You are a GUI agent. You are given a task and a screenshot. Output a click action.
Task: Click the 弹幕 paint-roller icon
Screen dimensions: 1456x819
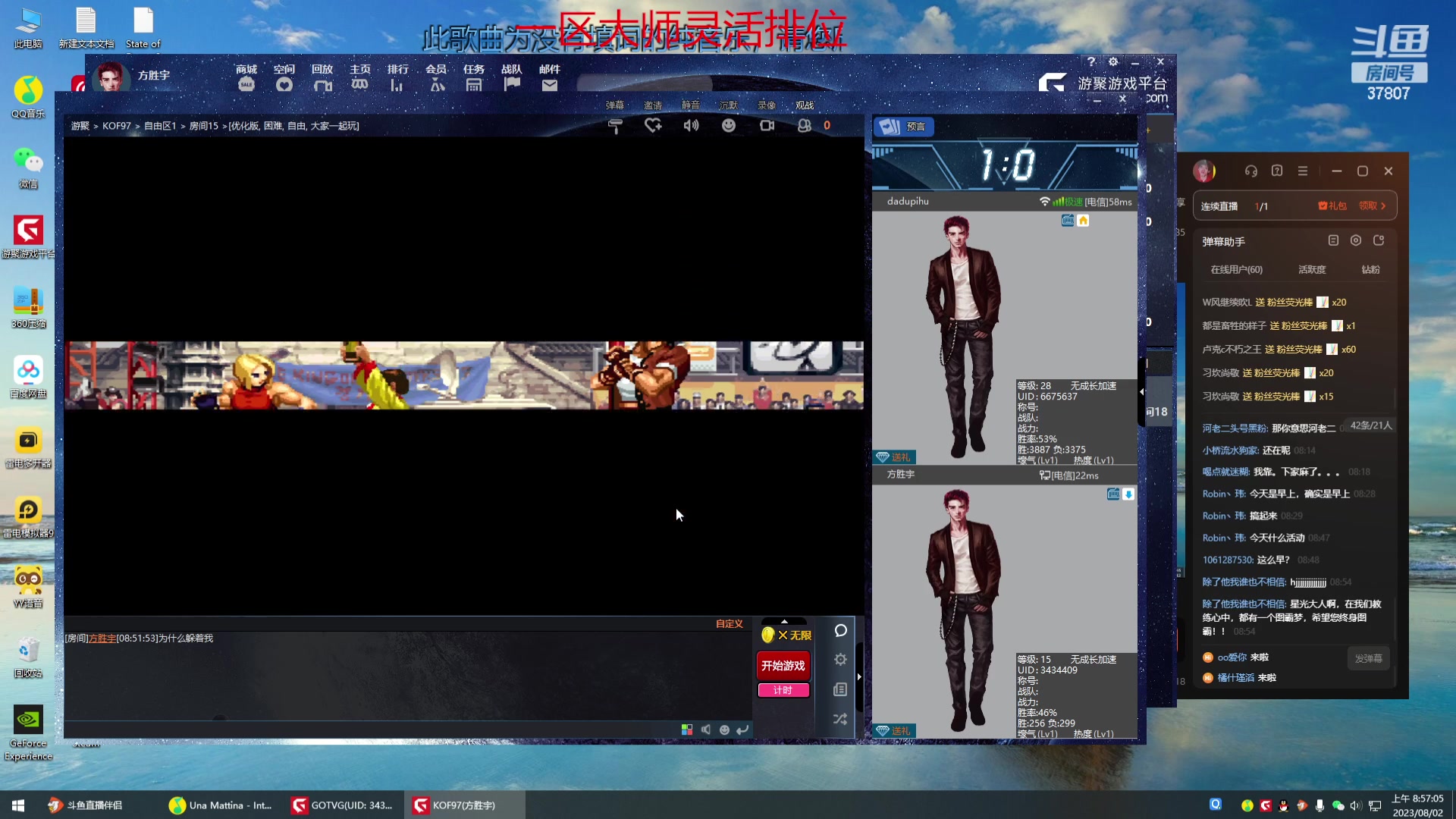click(615, 126)
